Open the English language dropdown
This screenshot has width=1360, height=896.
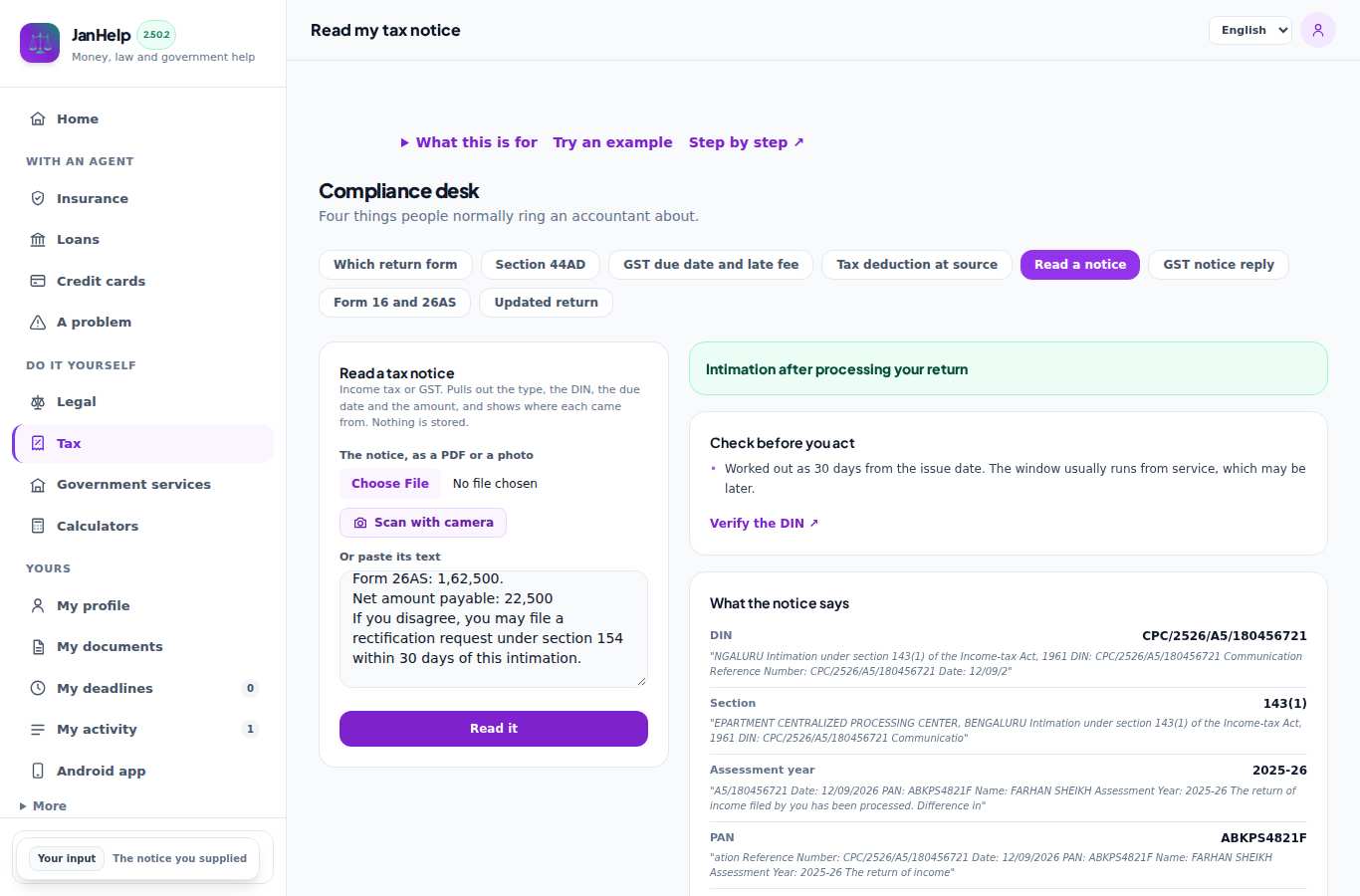[1250, 30]
